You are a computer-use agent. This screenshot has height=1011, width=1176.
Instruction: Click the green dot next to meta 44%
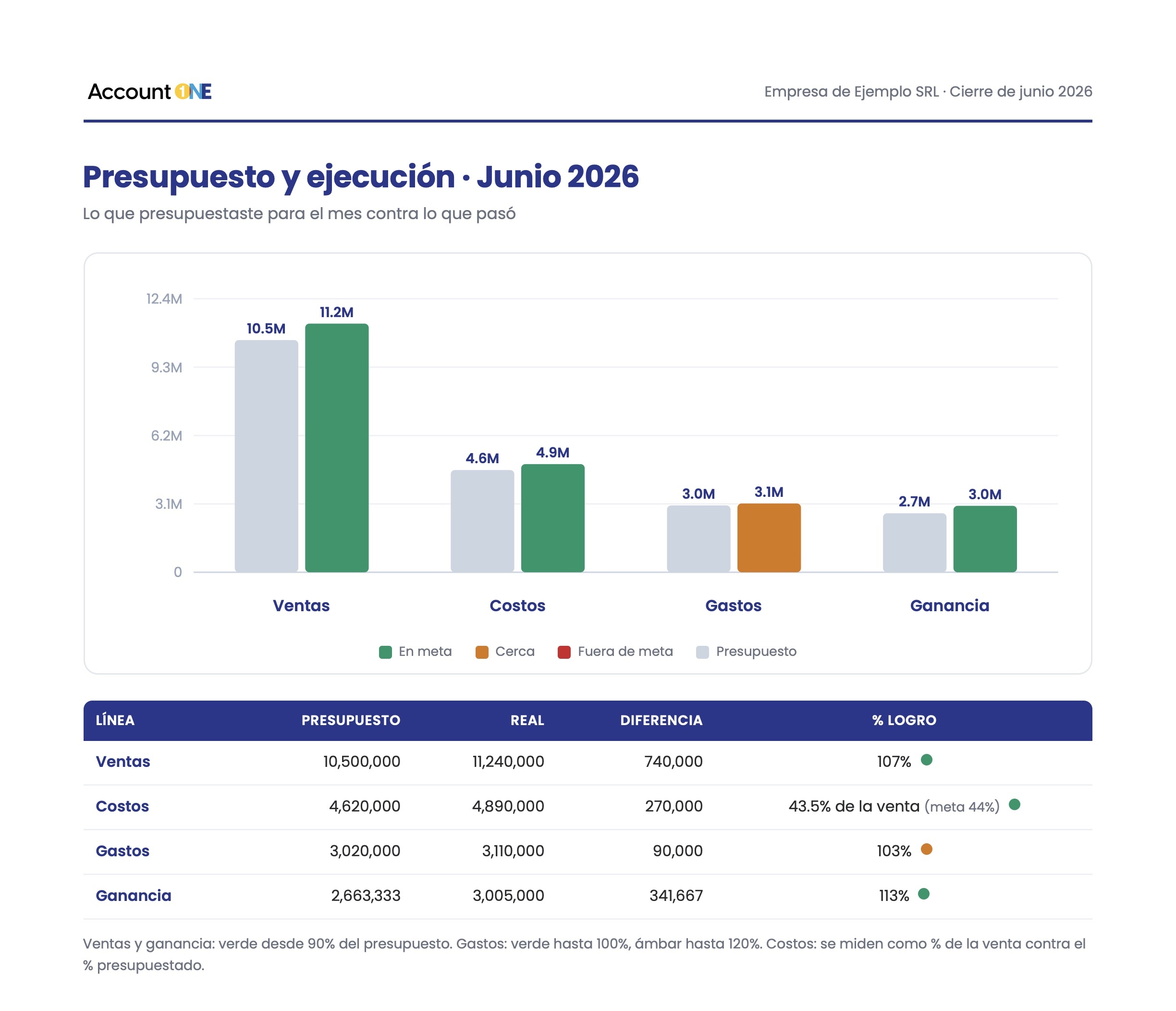(1014, 804)
